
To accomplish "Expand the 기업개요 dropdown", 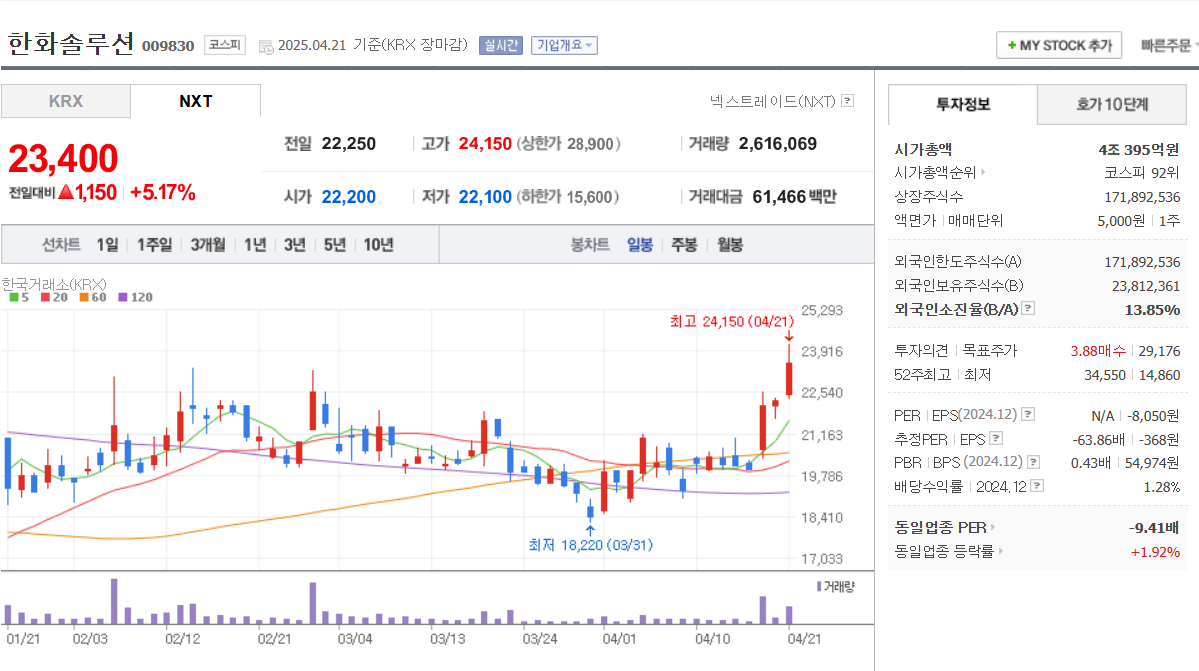I will [564, 46].
